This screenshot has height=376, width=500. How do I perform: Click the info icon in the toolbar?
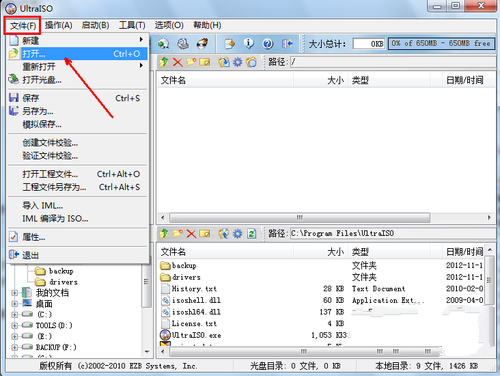point(248,43)
